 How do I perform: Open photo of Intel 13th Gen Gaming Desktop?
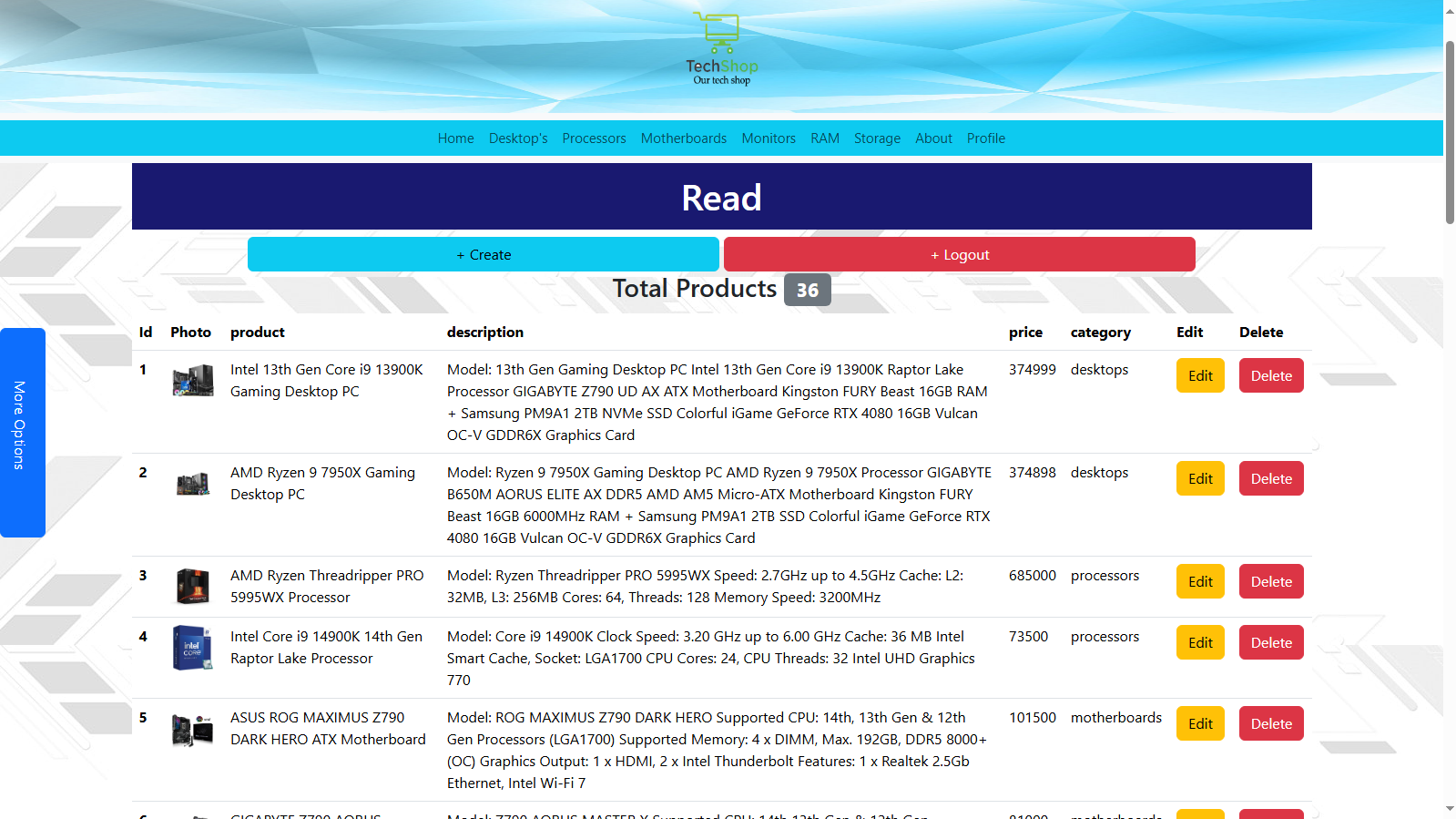point(193,380)
